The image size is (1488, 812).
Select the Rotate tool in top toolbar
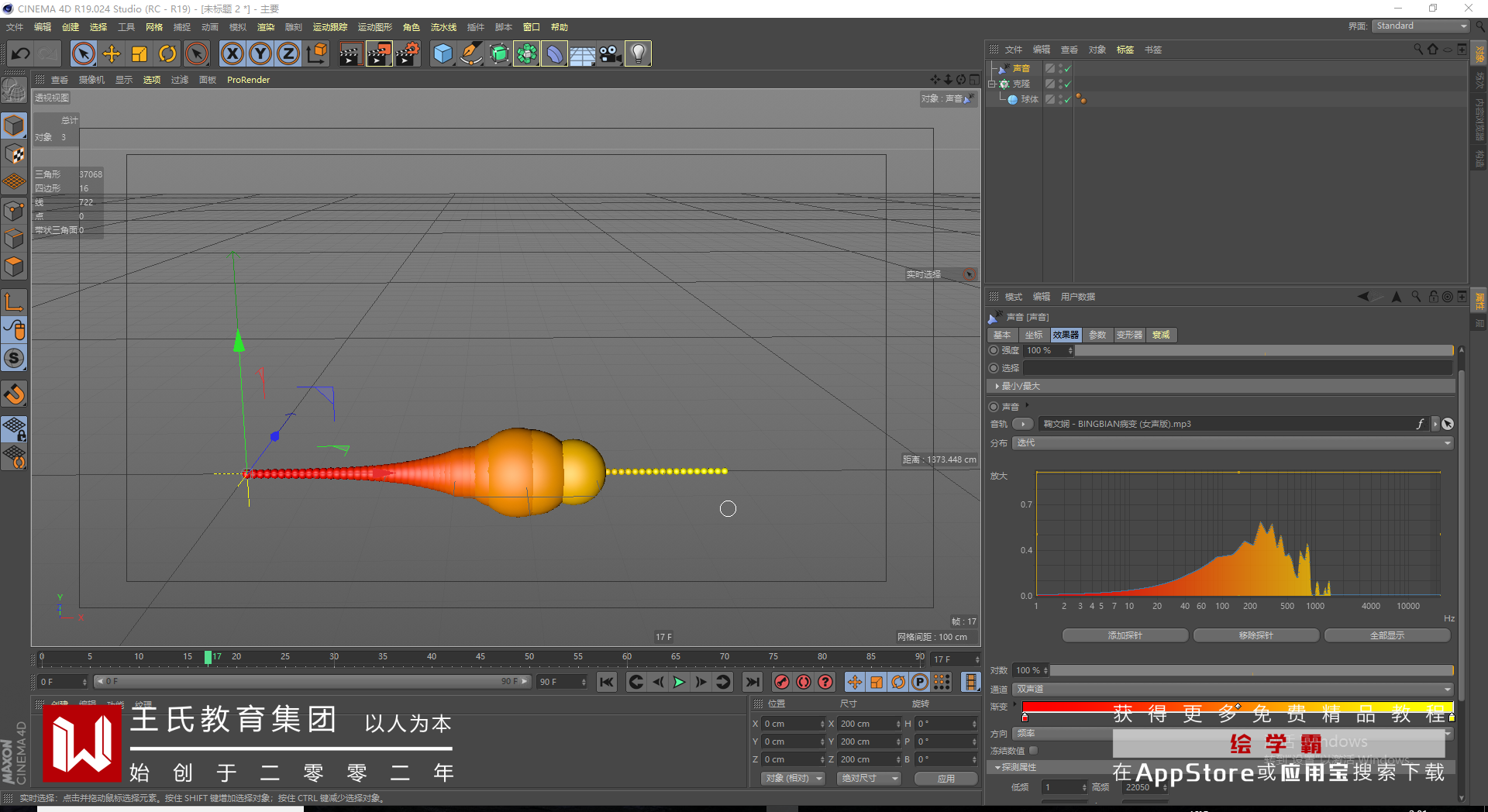(167, 53)
